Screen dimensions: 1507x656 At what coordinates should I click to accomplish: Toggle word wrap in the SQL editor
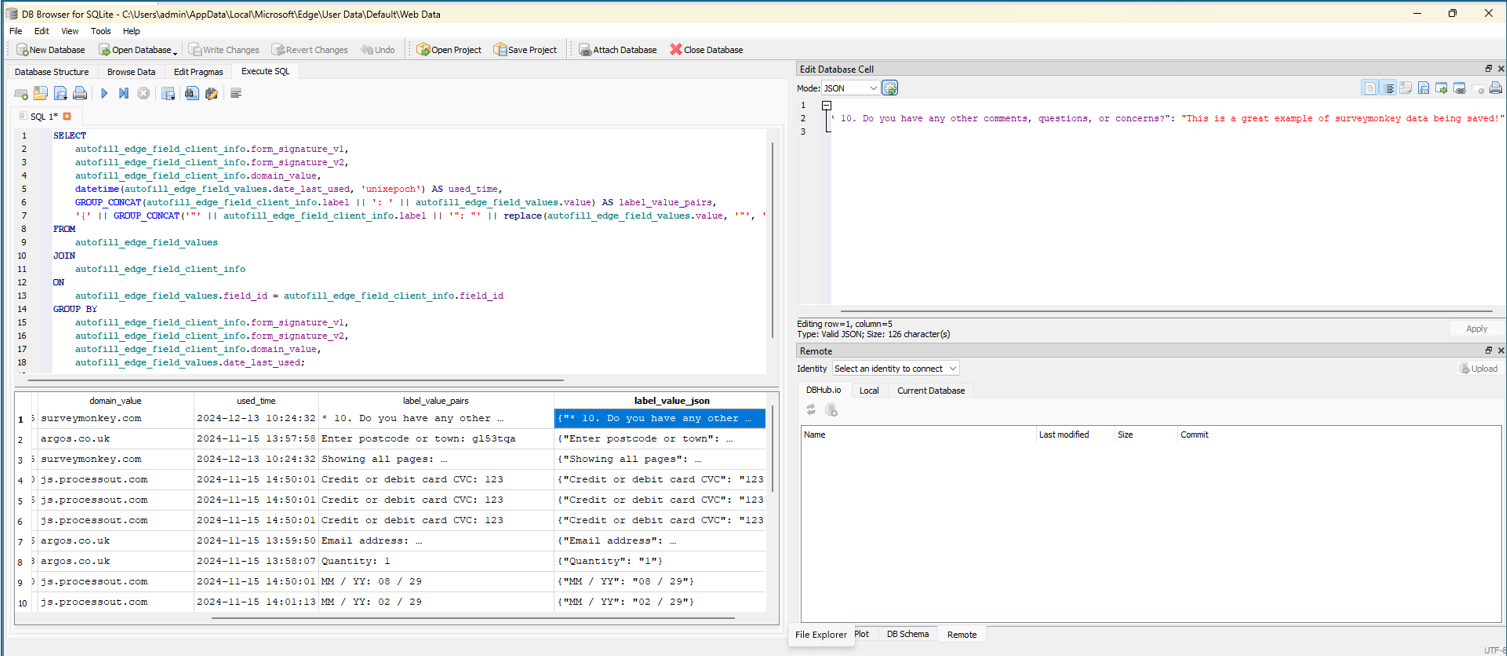pyautogui.click(x=238, y=93)
